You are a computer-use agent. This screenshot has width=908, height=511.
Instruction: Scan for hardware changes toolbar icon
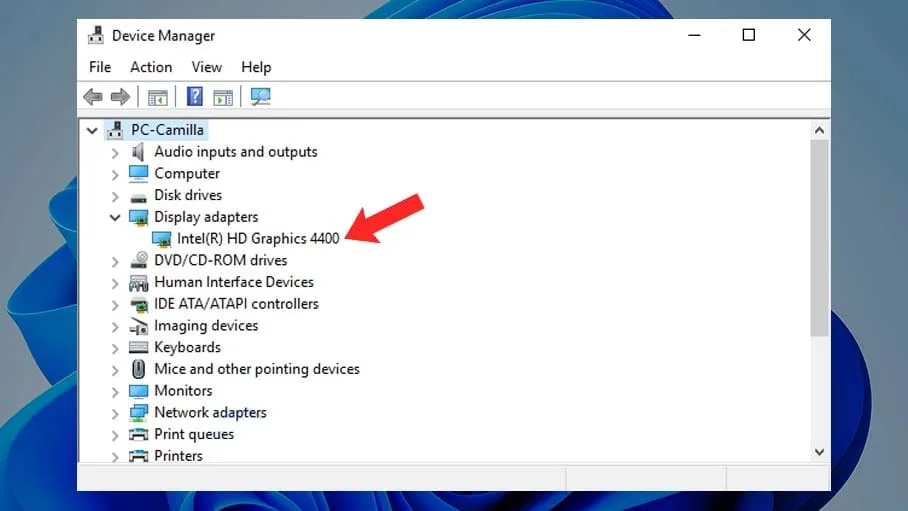261,96
